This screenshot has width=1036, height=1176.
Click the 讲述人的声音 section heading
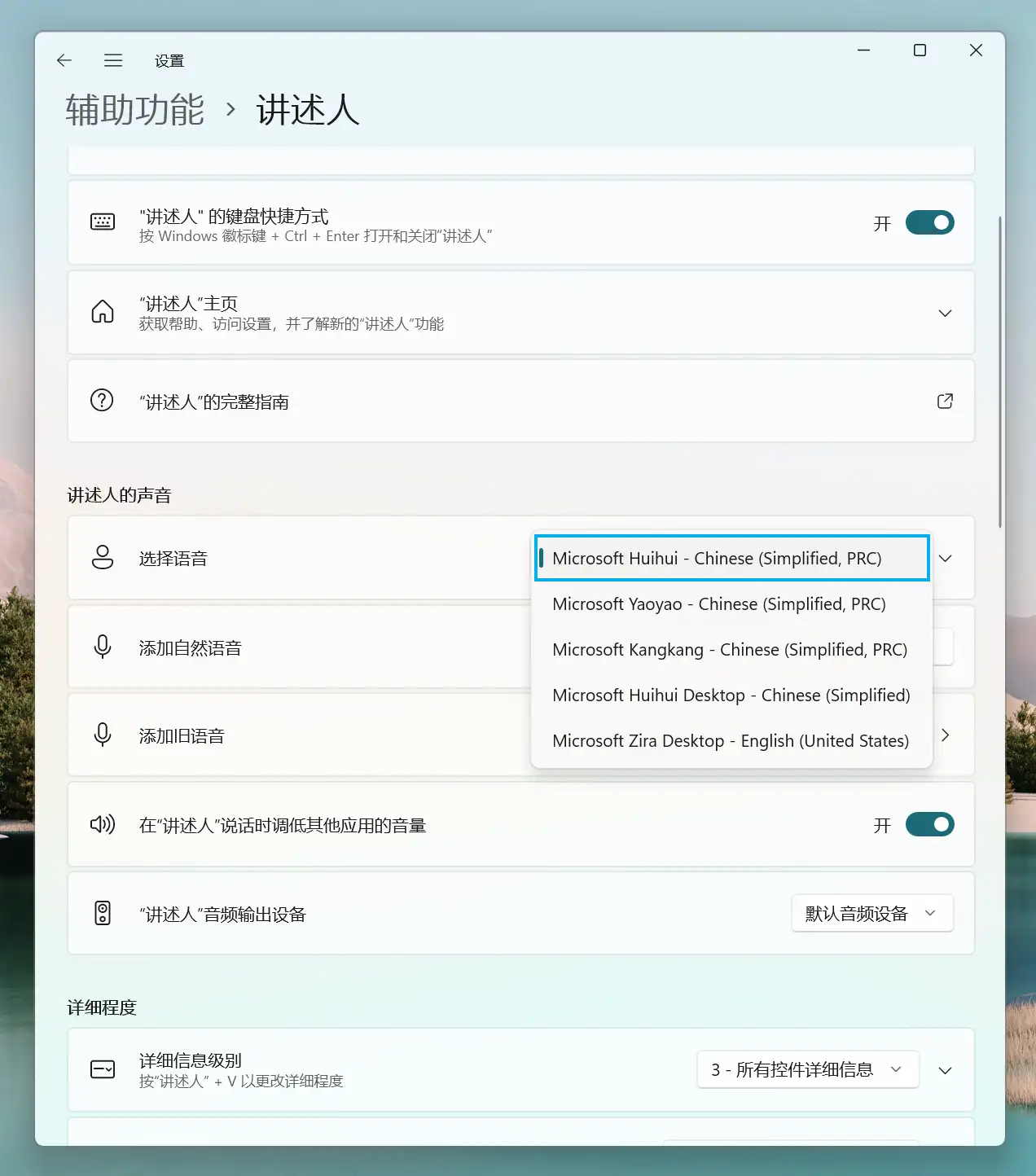[x=119, y=495]
